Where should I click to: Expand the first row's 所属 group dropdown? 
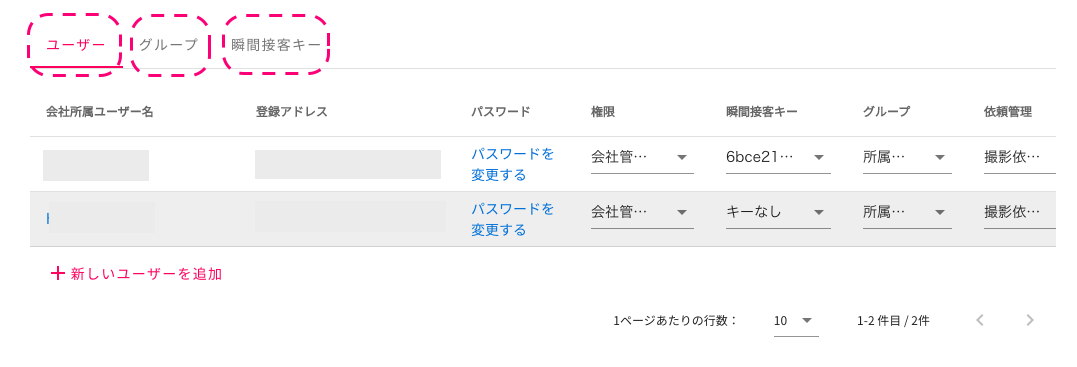coord(907,157)
